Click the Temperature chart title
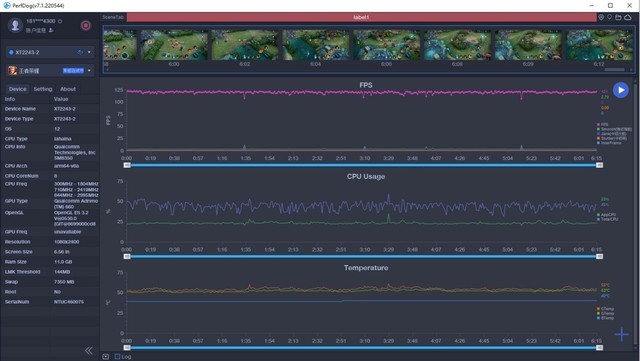The width and height of the screenshot is (640, 361). click(x=366, y=268)
